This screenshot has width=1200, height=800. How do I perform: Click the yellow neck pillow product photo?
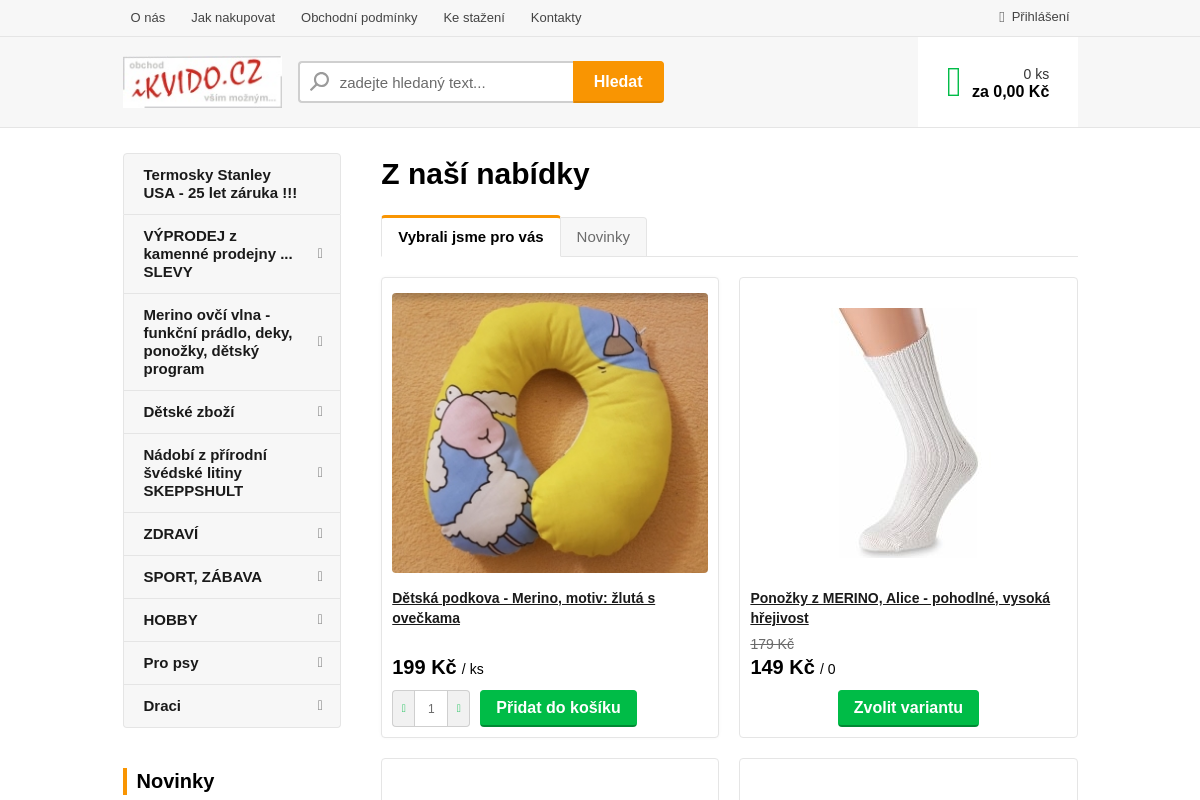point(549,432)
